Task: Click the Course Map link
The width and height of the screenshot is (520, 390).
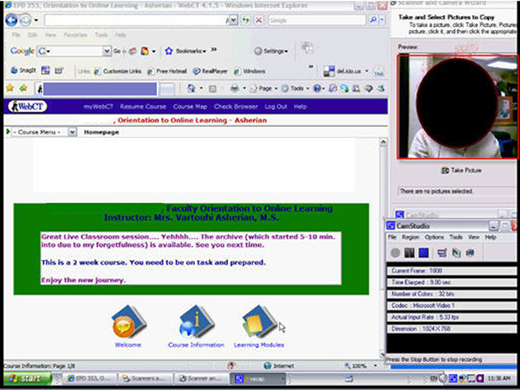Action: pyautogui.click(x=190, y=107)
